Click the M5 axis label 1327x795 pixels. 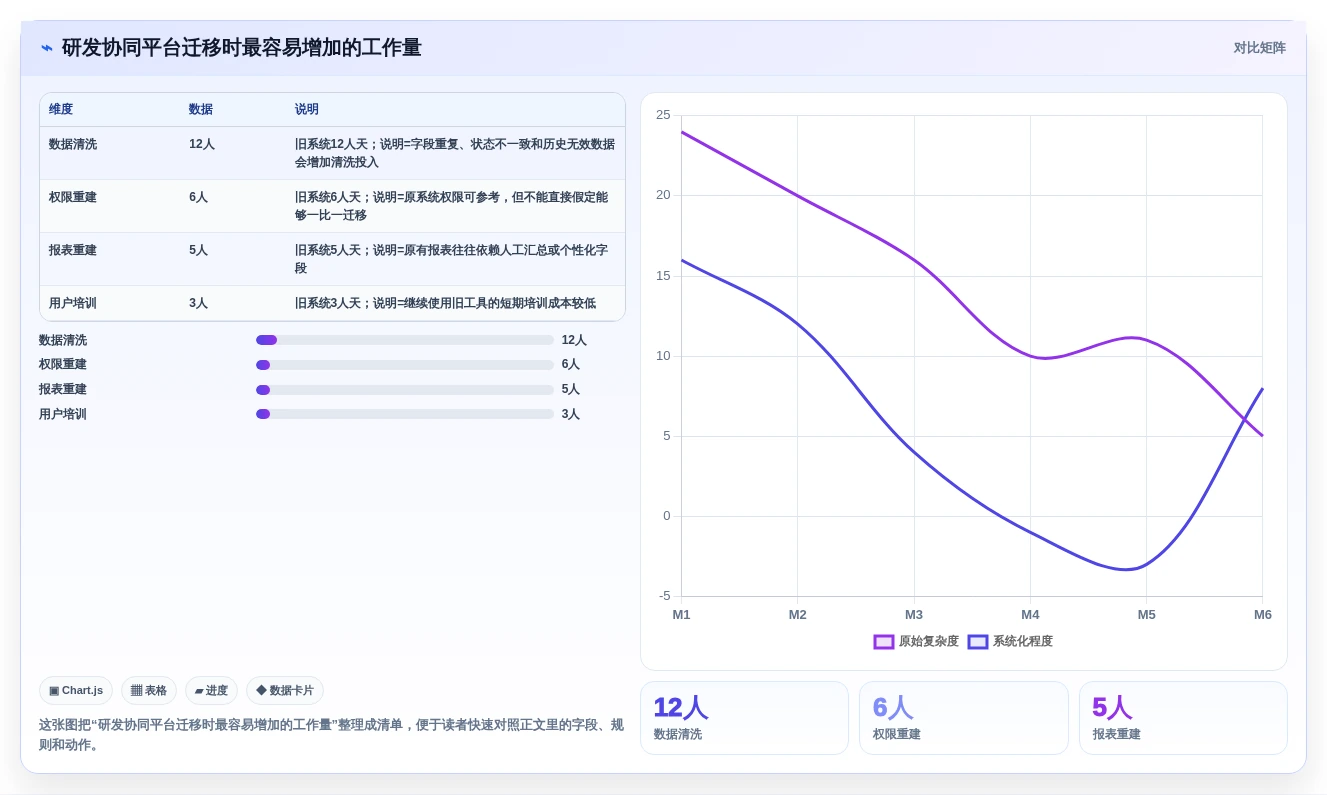click(1146, 615)
